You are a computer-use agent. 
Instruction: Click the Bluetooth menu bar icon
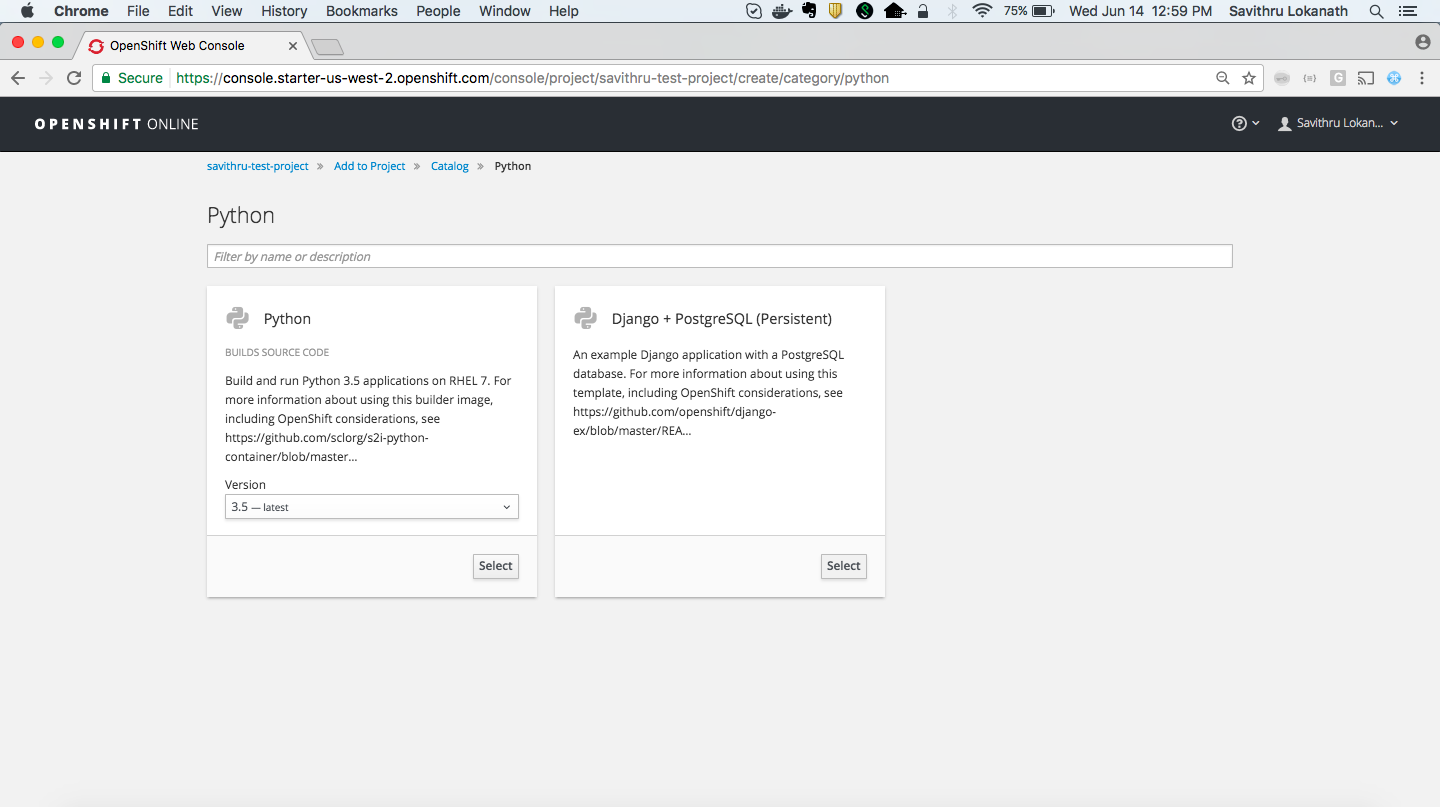952,11
